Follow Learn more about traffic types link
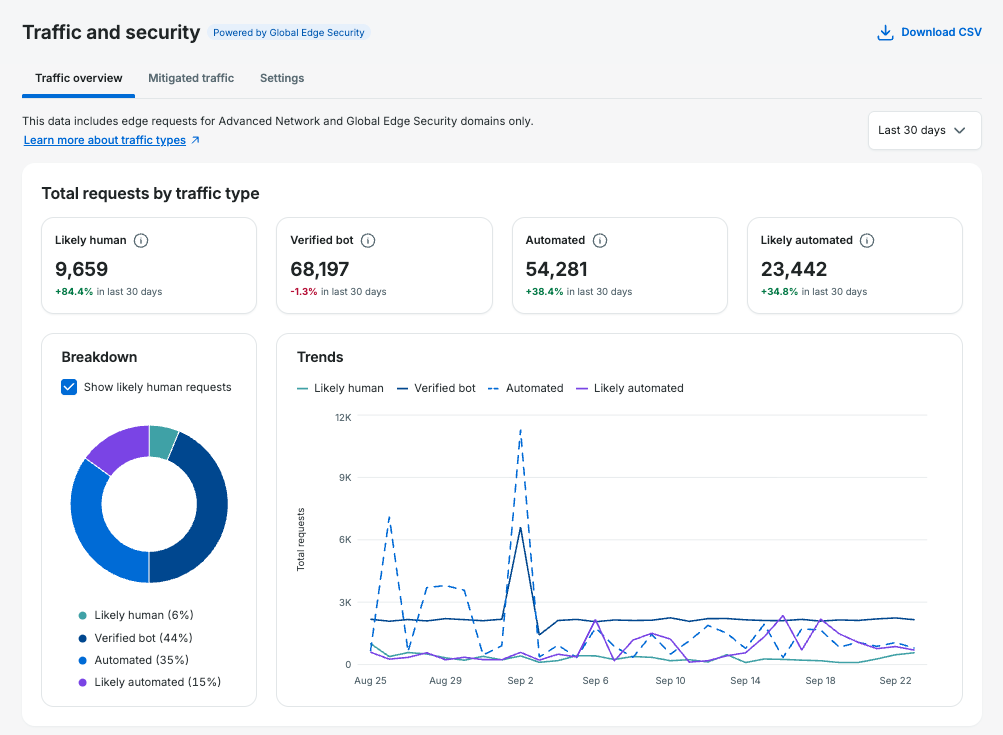Viewport: 1003px width, 735px height. click(x=105, y=140)
